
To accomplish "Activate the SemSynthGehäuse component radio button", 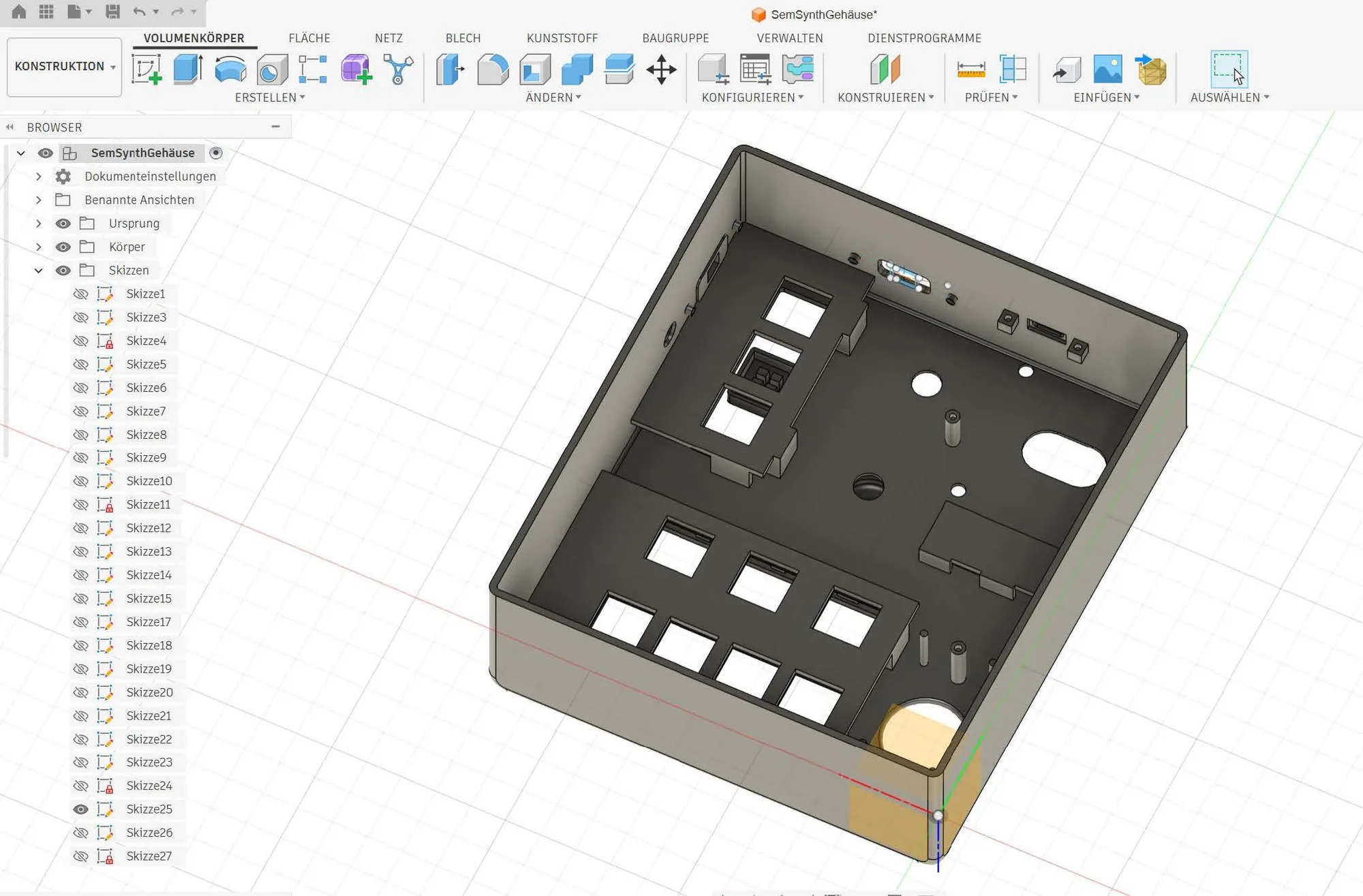I will click(216, 153).
